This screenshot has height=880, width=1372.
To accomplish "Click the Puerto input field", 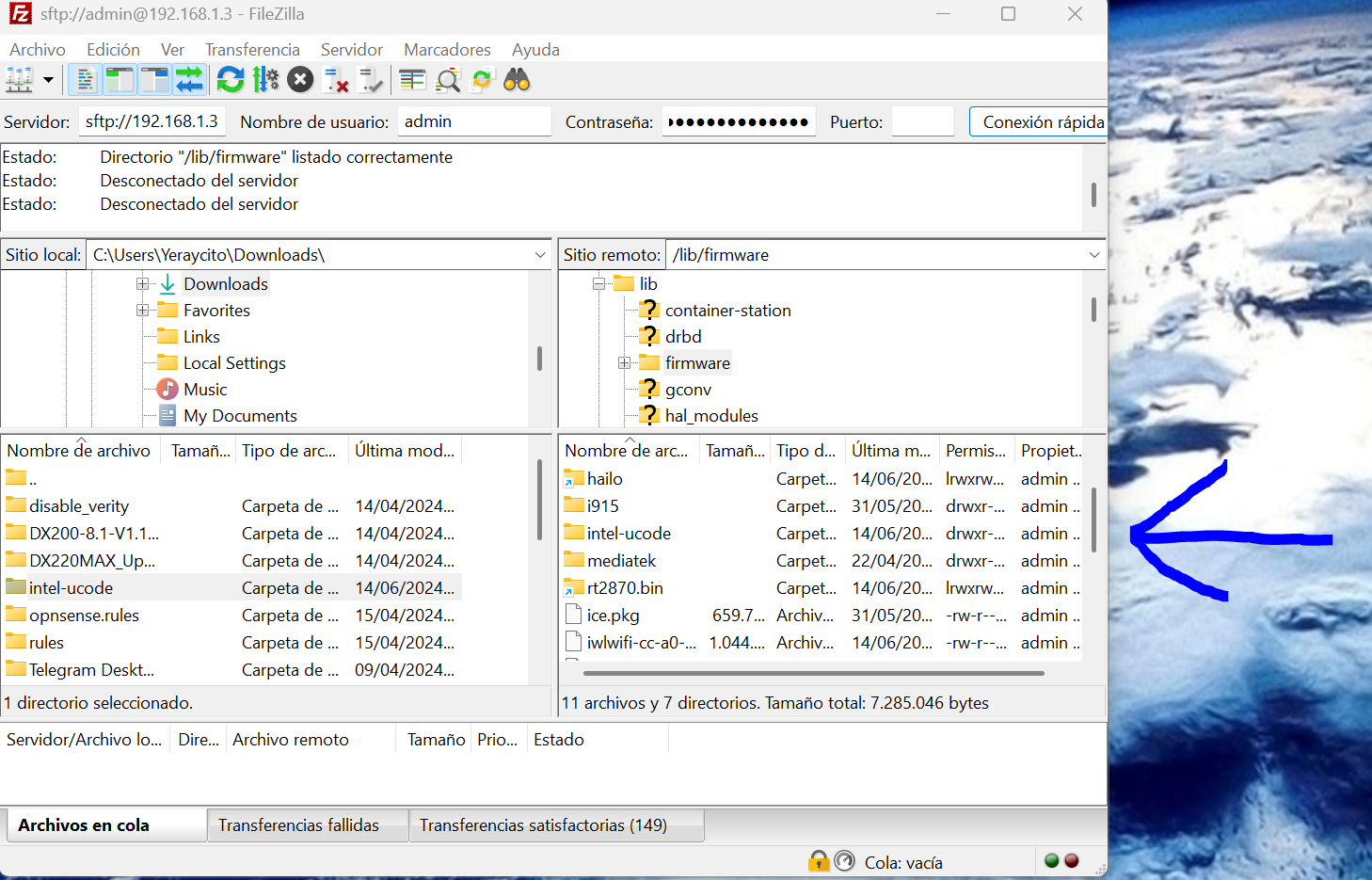I will (x=922, y=122).
